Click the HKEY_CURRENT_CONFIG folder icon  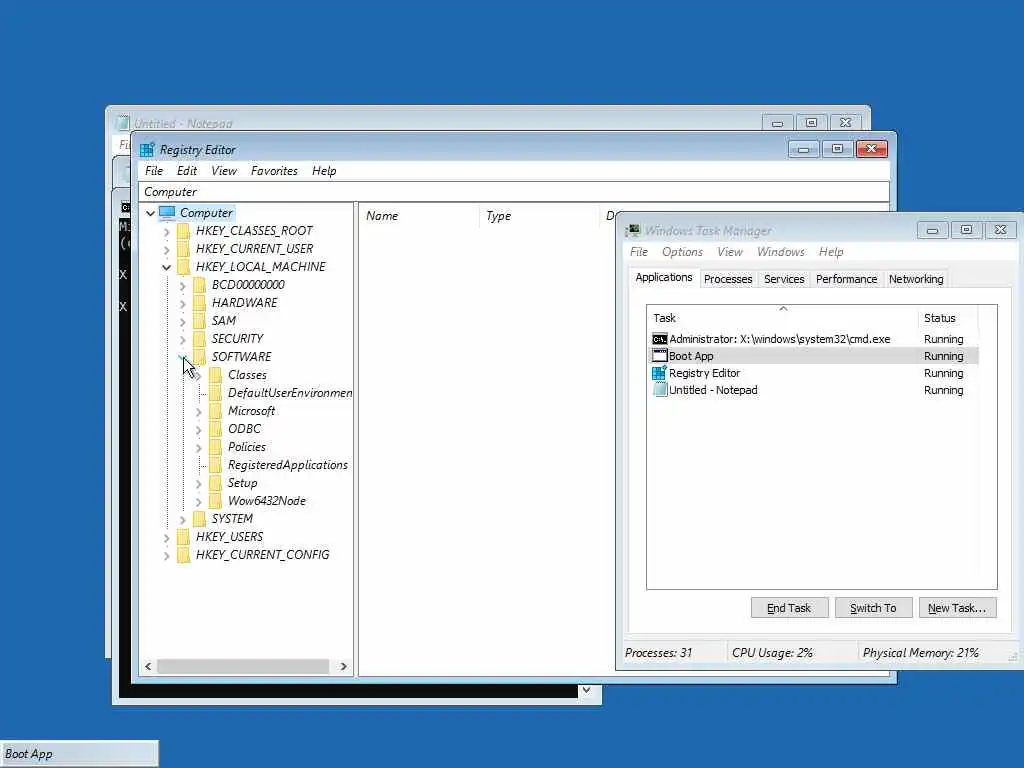(184, 555)
